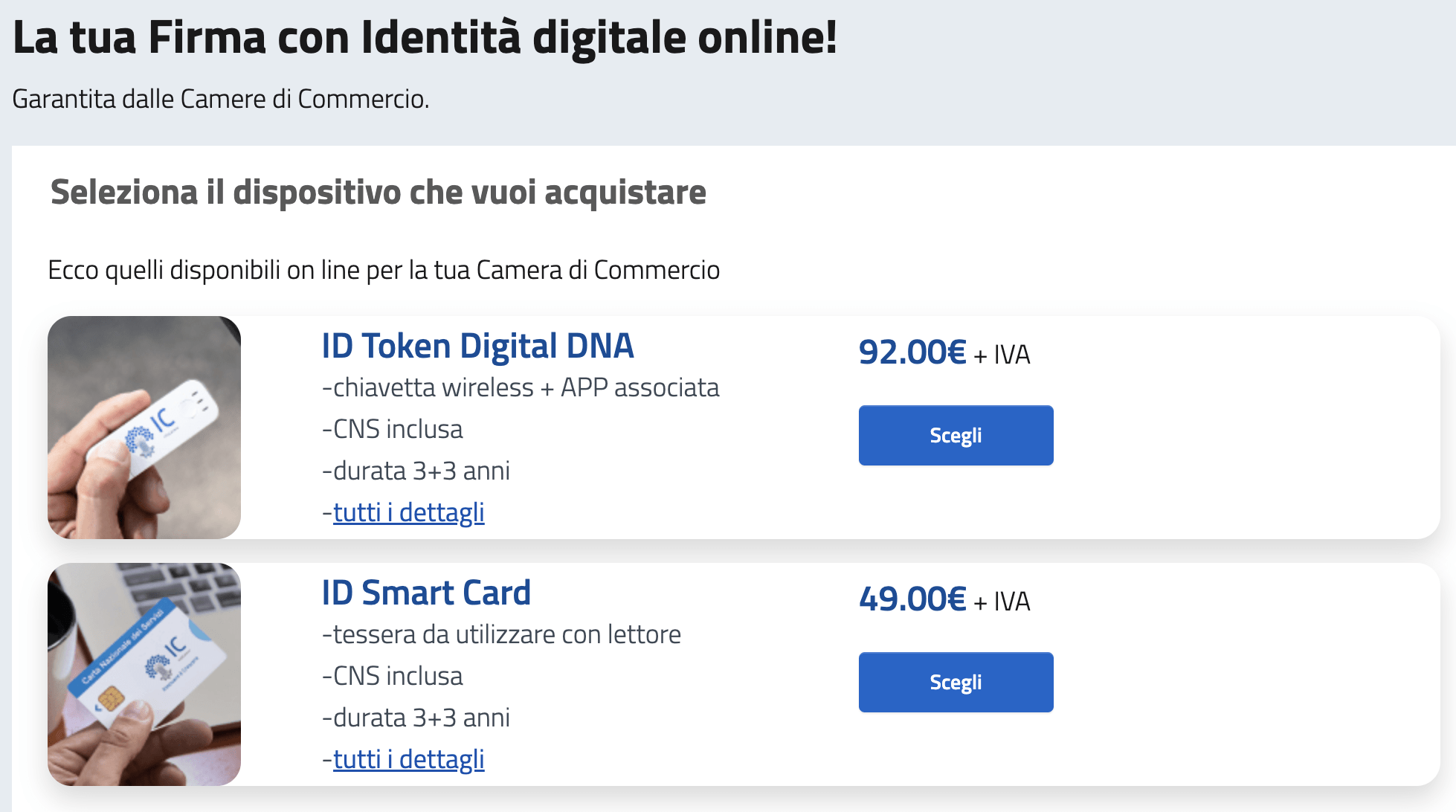Click 'CNS inclusa' under ID Token Digital DNA
The image size is (1456, 812).
392,429
